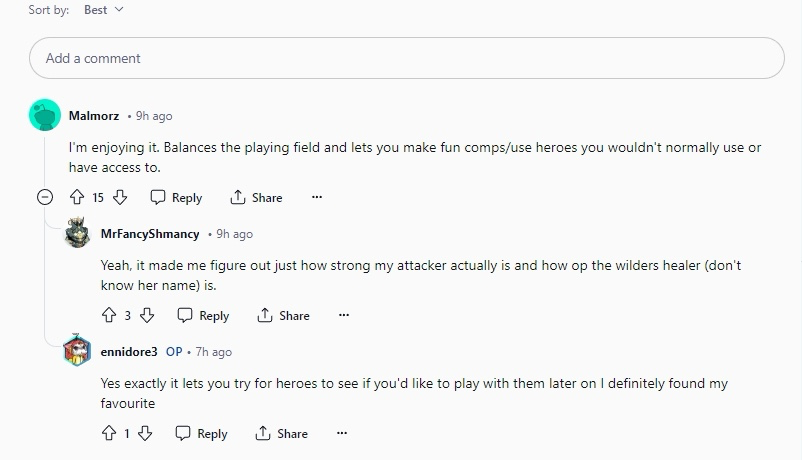Upvote Malmorz's comment
The image size is (802, 460).
coord(77,197)
